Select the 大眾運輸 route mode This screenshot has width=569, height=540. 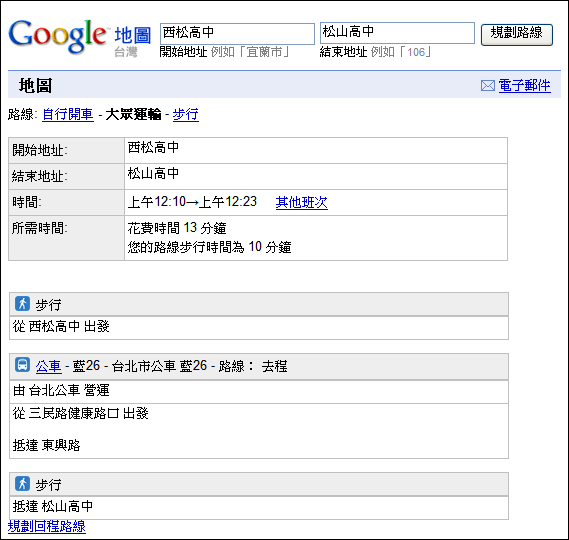(x=133, y=114)
